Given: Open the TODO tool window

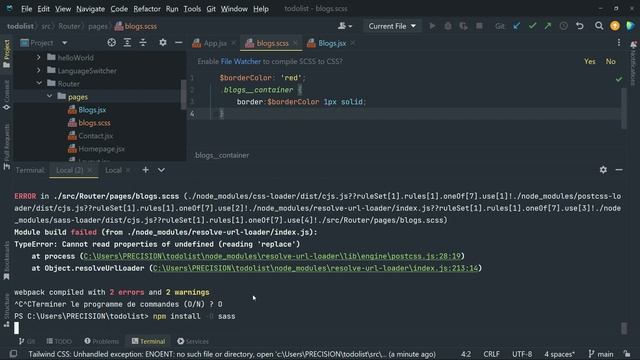Looking at the screenshot, I should click(x=59, y=341).
